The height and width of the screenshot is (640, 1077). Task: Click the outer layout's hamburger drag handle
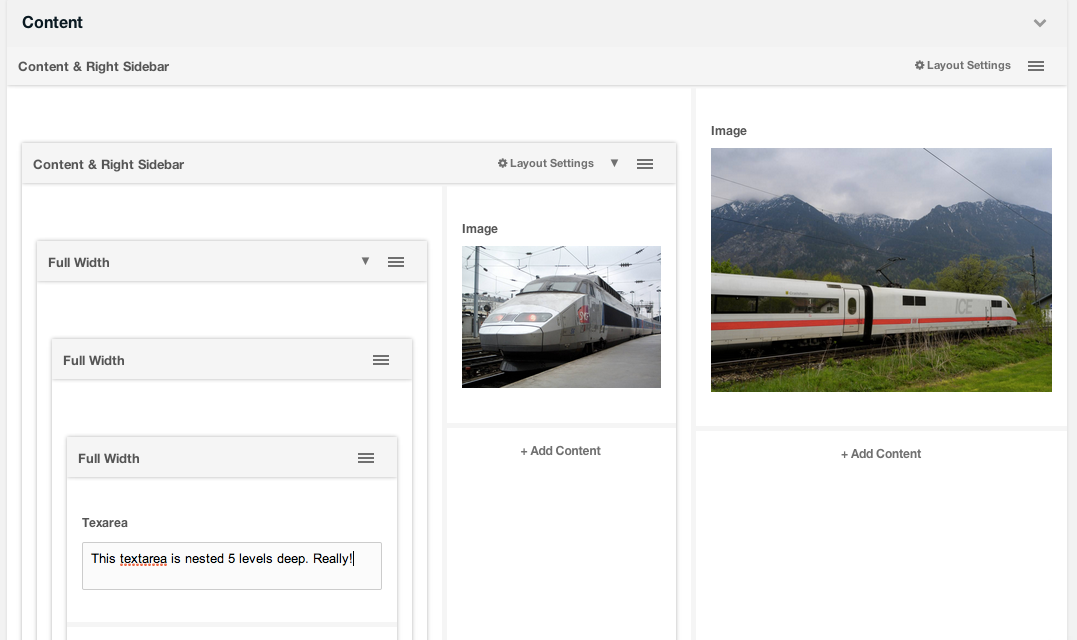click(x=1036, y=66)
